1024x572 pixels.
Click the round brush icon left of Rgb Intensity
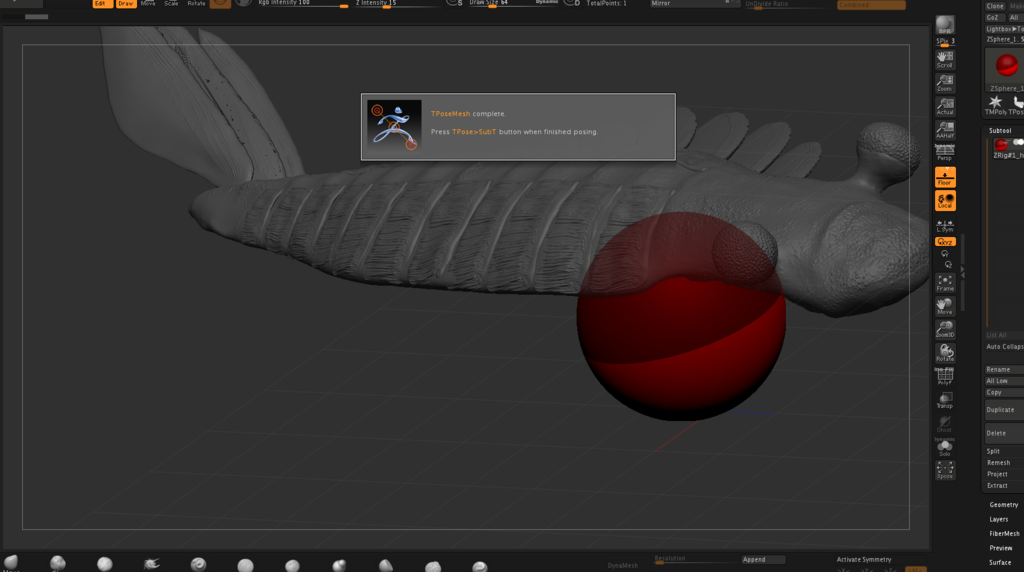[243, 3]
